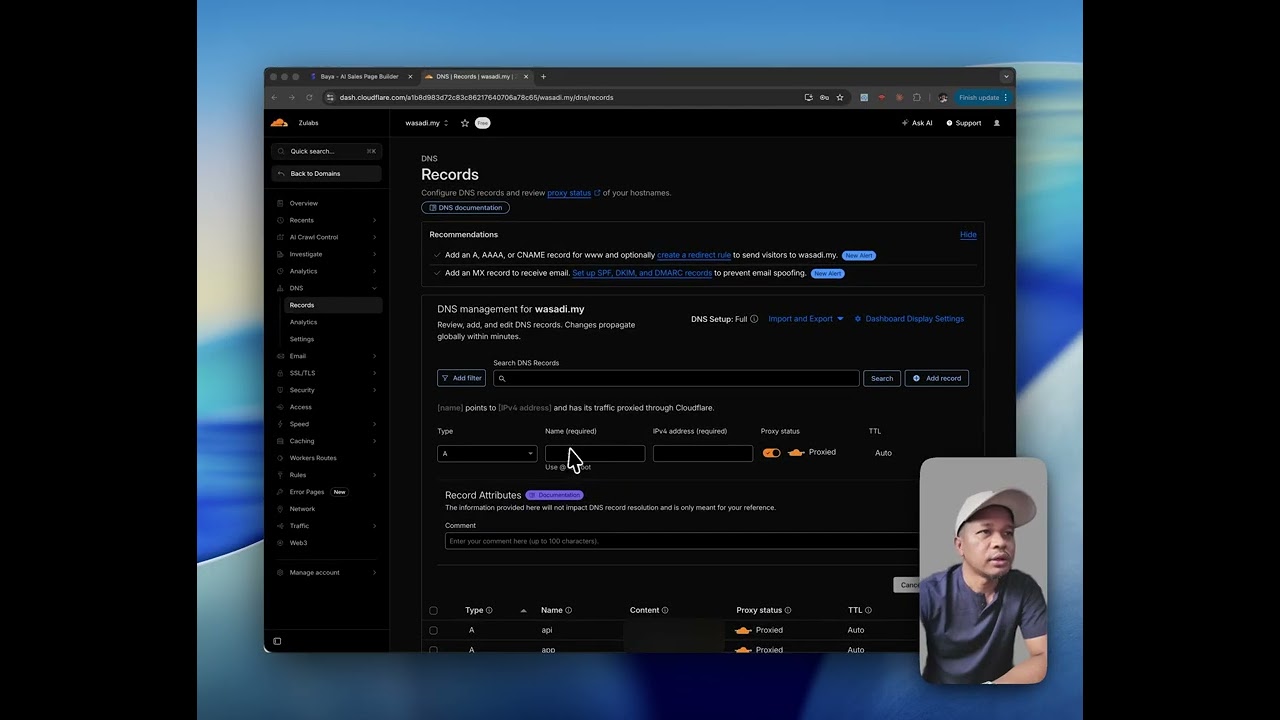
Task: Open the proxy status link
Action: [x=569, y=193]
